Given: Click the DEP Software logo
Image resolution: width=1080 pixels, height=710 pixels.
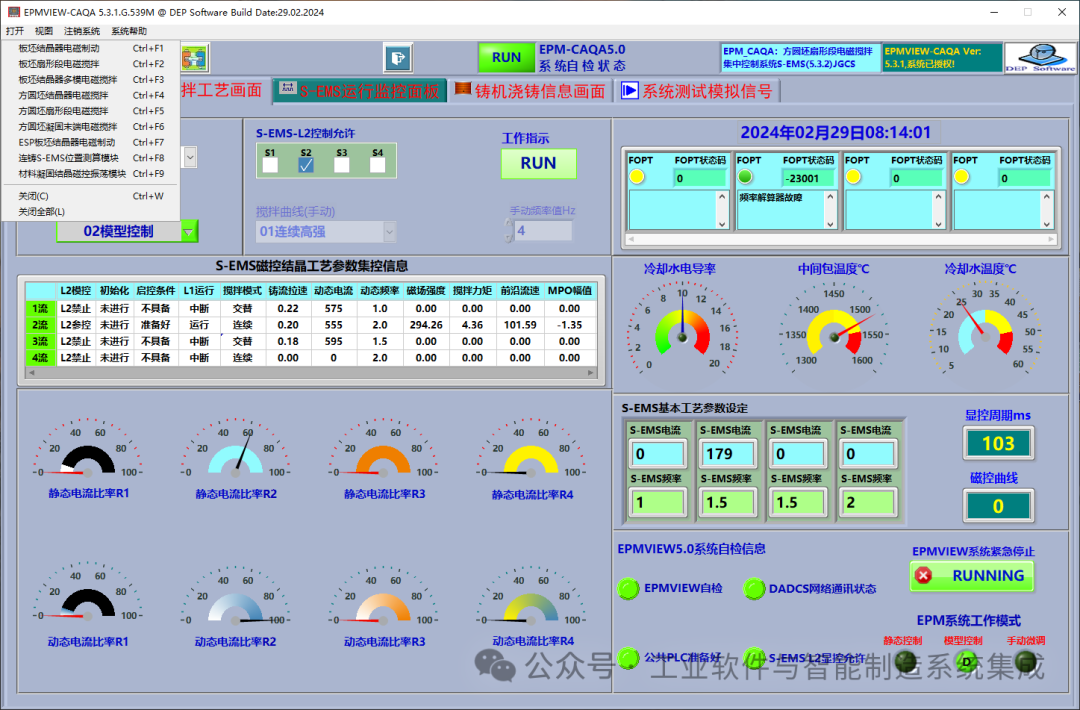Looking at the screenshot, I should point(1039,58).
